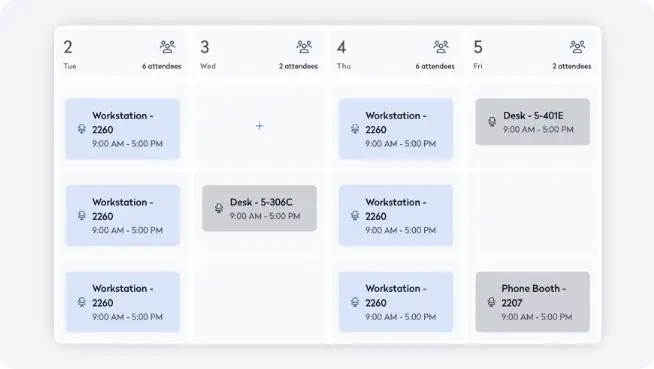Screen dimensions: 654x369
Task: Open the Phone Booth 2207 booking
Action: [533, 302]
